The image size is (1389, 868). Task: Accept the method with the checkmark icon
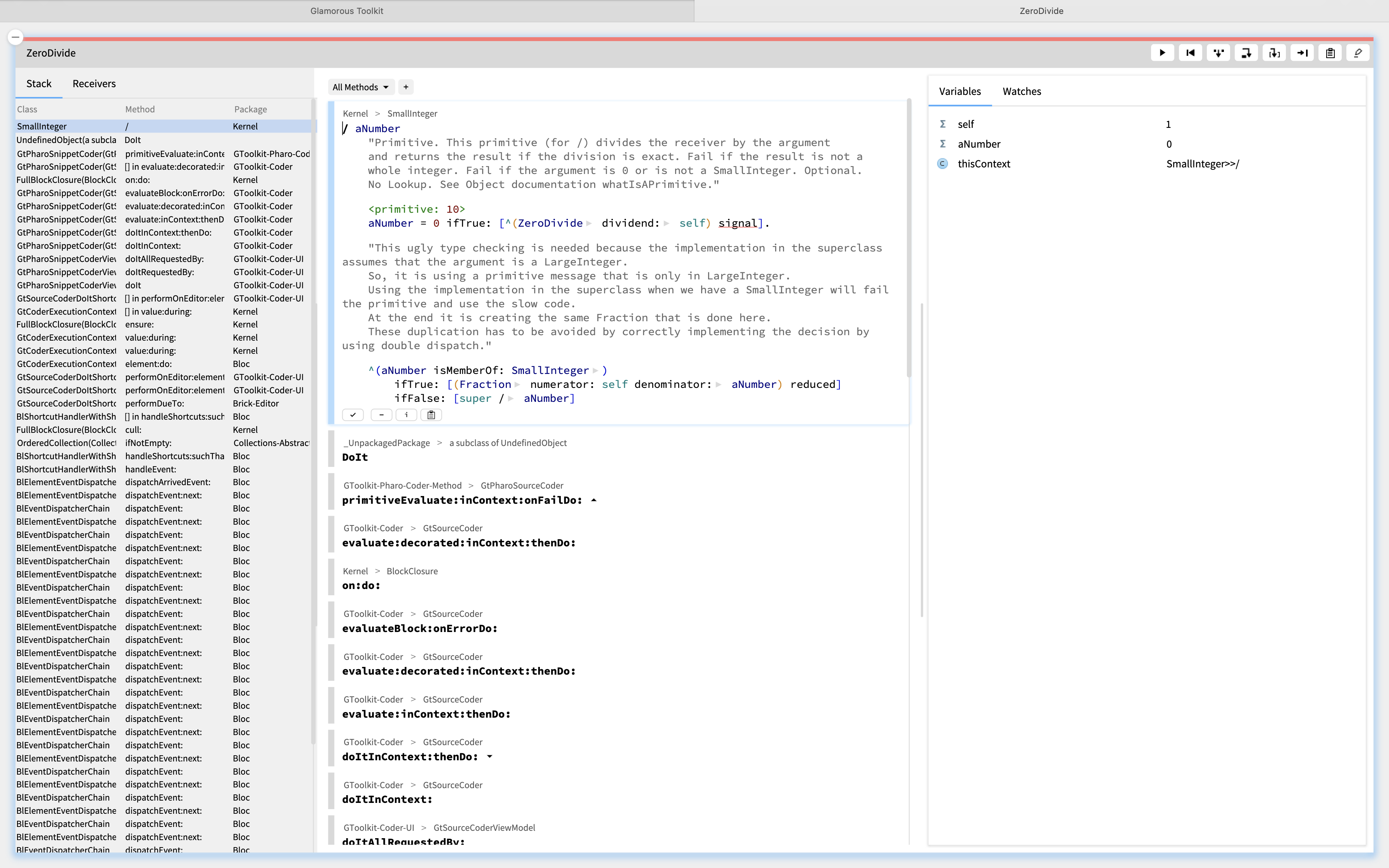coord(353,415)
